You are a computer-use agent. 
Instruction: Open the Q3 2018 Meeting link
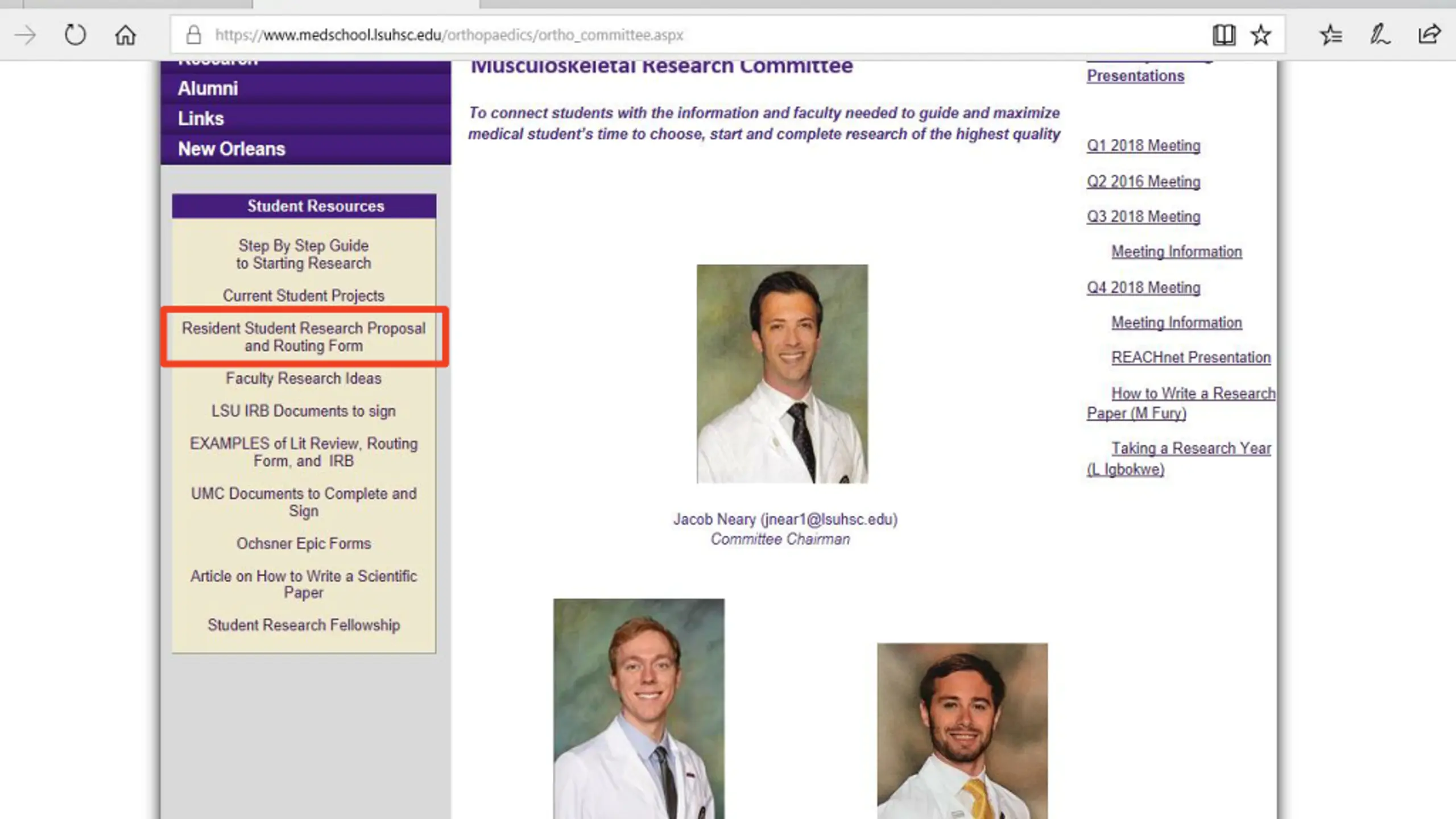[x=1143, y=217]
